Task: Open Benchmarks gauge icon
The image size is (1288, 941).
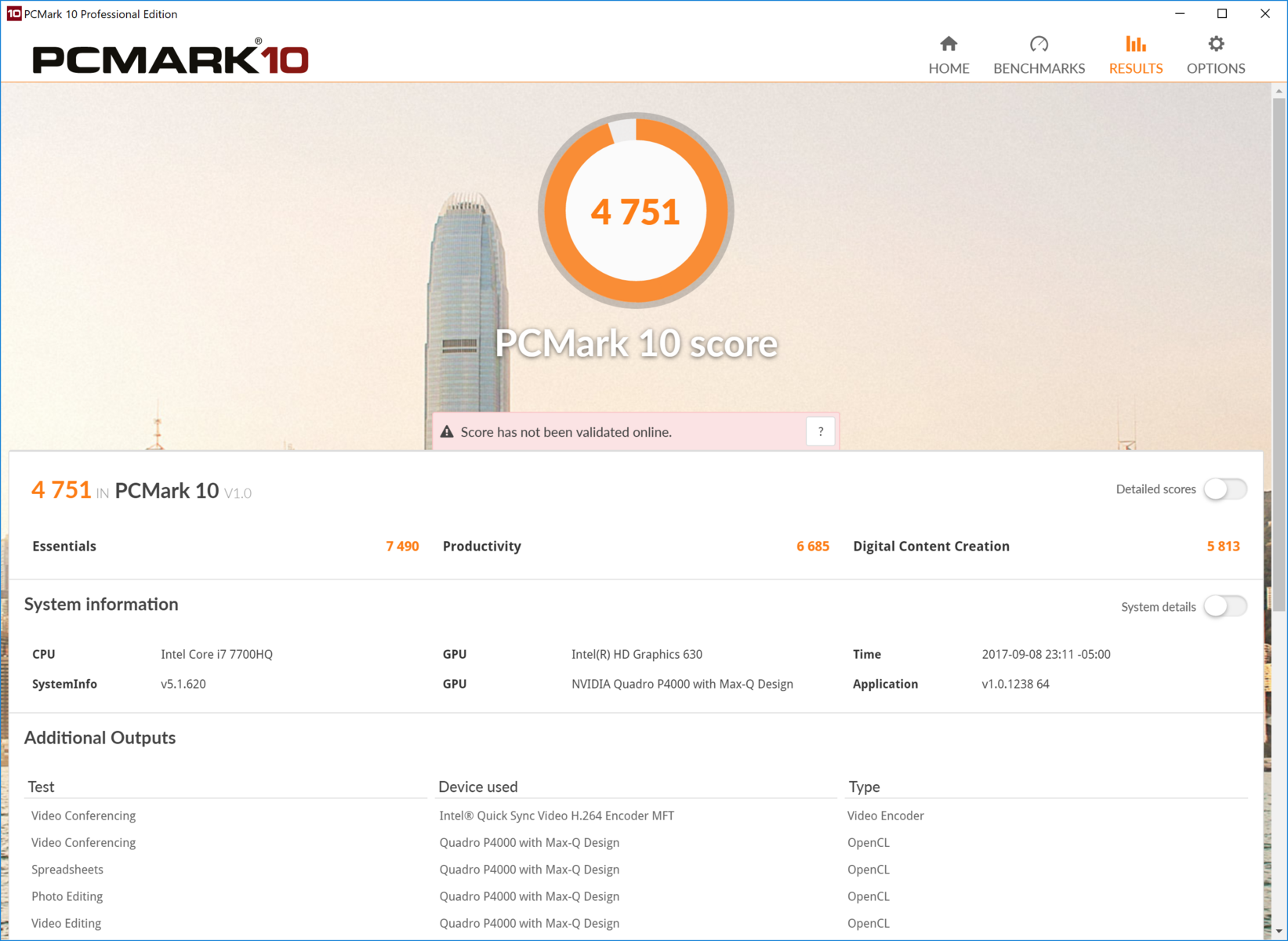Action: [1039, 44]
